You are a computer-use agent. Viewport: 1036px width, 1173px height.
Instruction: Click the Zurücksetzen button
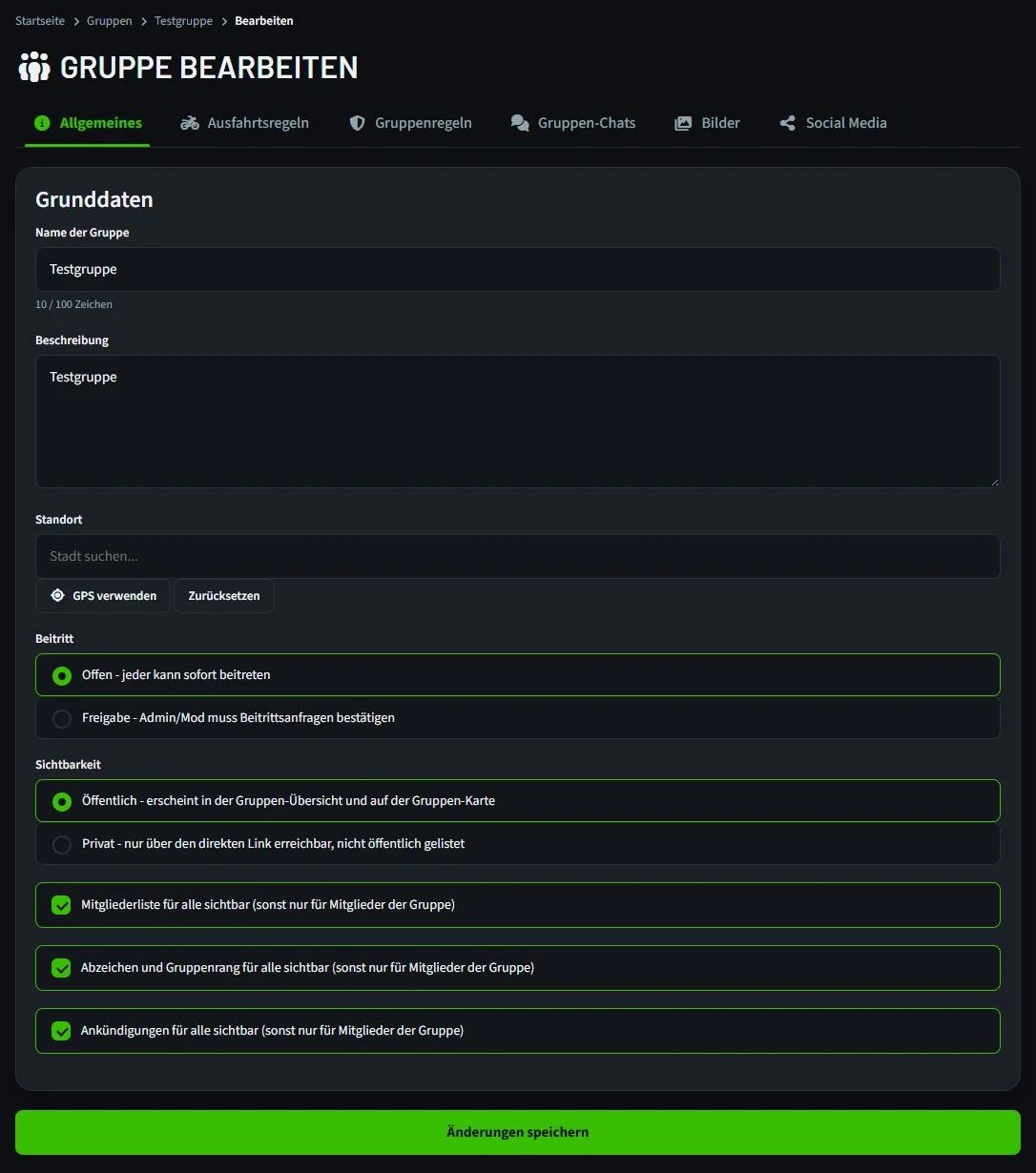224,596
